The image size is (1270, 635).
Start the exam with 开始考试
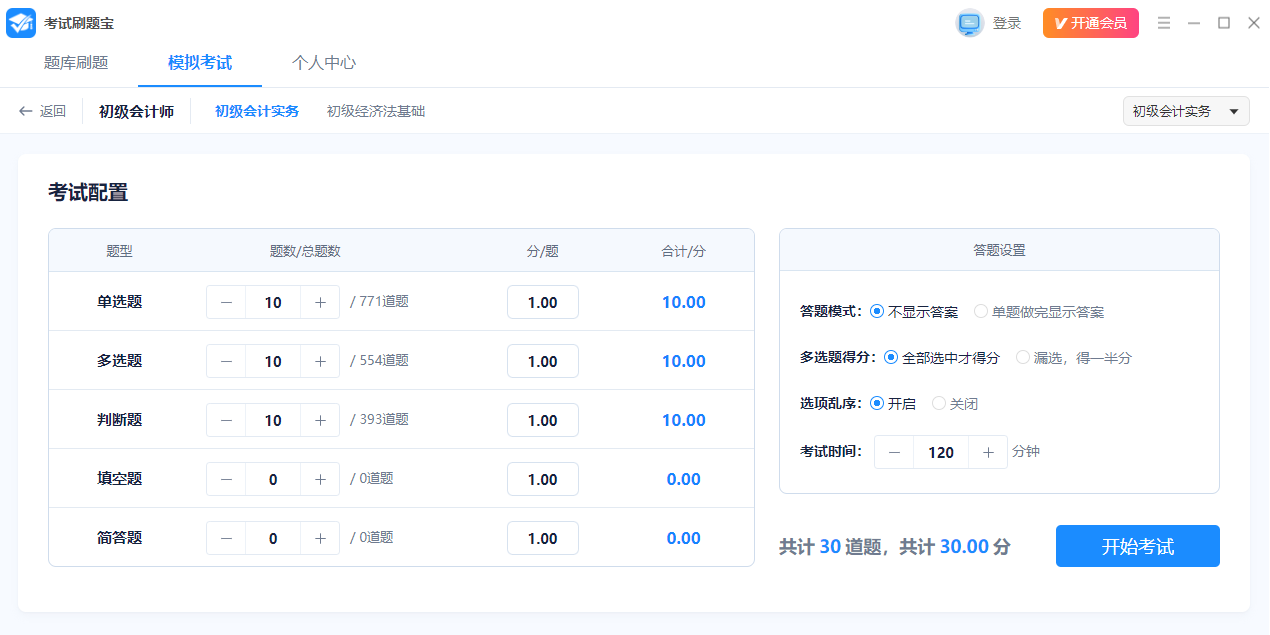[1138, 546]
